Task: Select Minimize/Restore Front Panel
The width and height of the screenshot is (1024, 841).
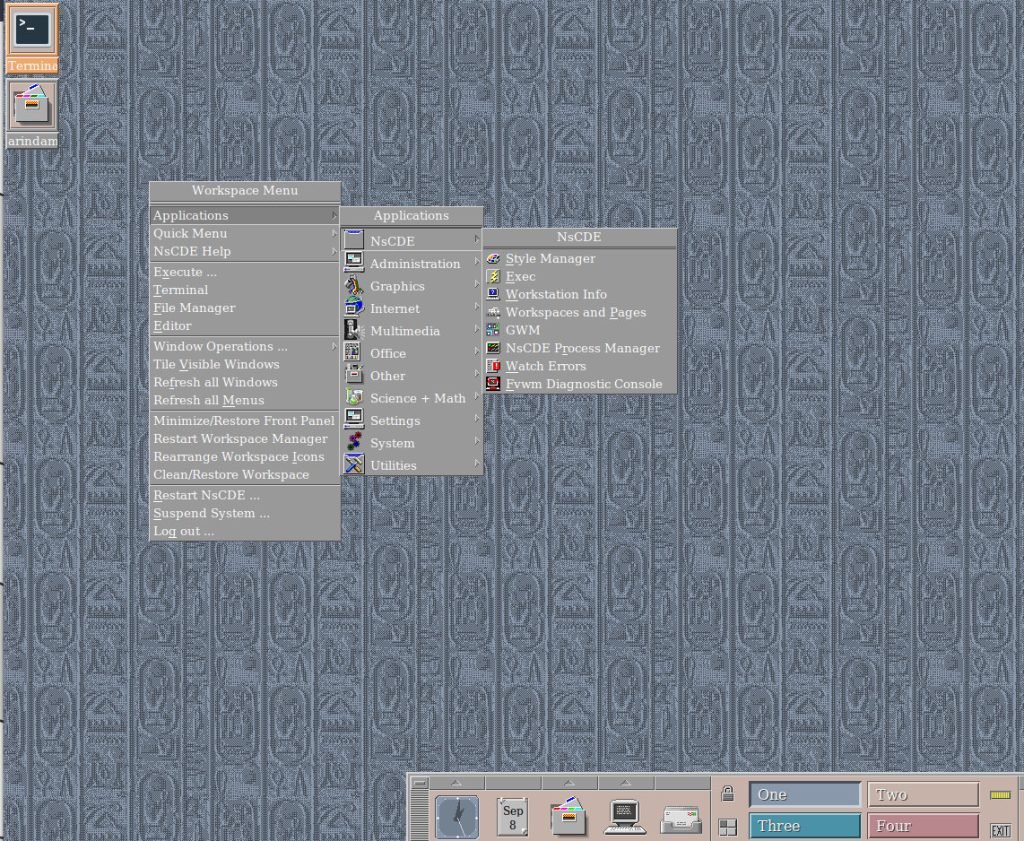Action: pyautogui.click(x=245, y=421)
